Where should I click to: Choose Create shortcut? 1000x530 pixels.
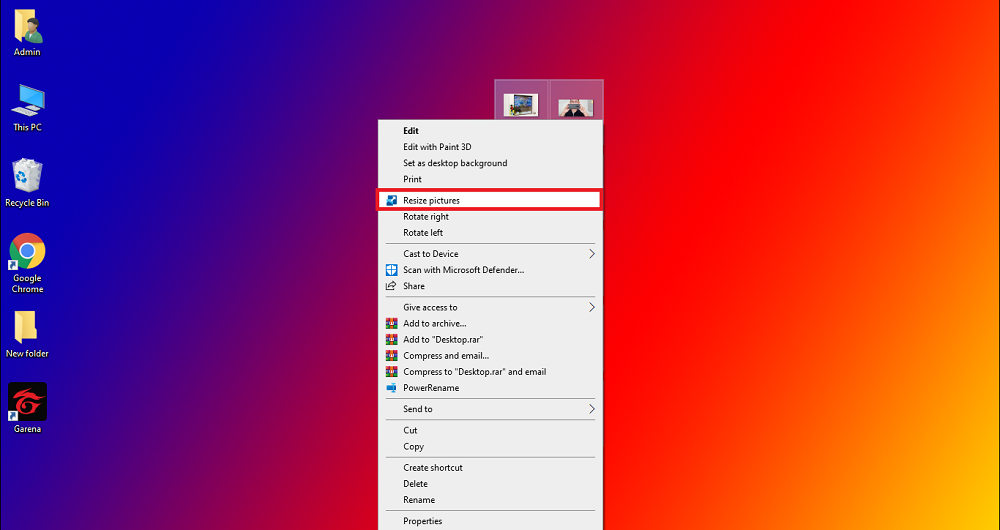click(490, 467)
